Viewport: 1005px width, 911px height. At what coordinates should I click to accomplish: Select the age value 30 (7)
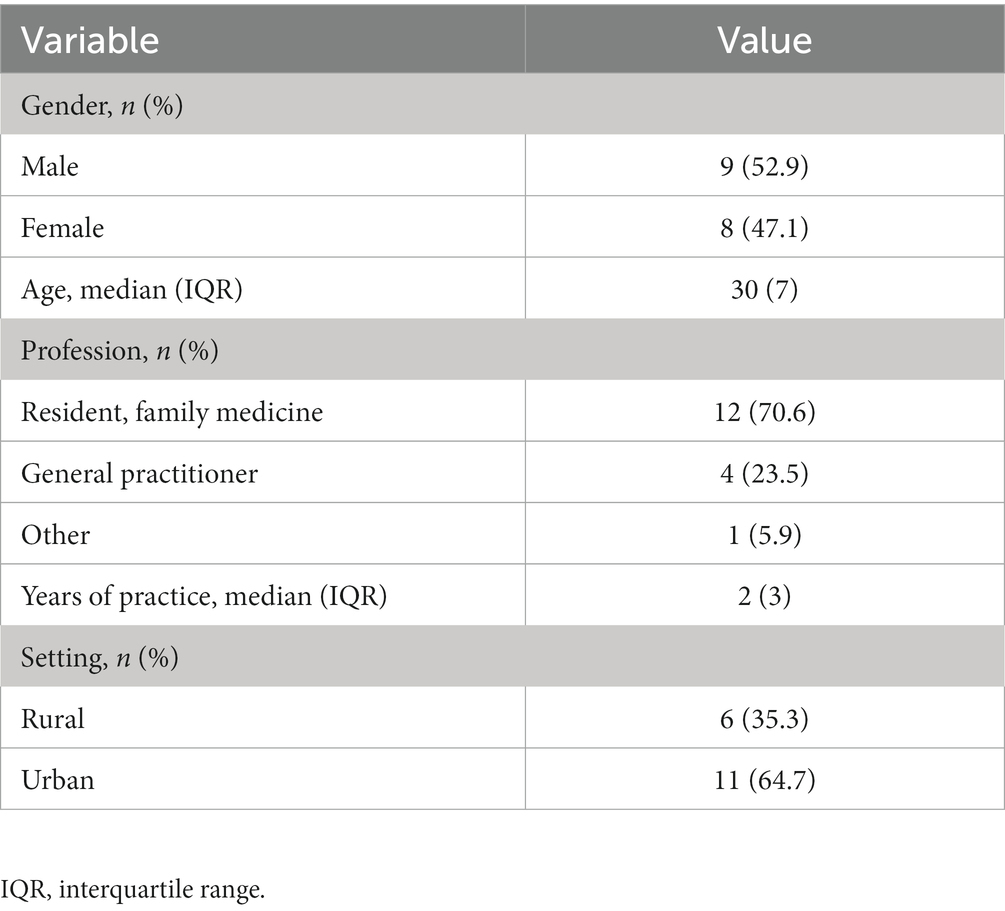(x=764, y=289)
